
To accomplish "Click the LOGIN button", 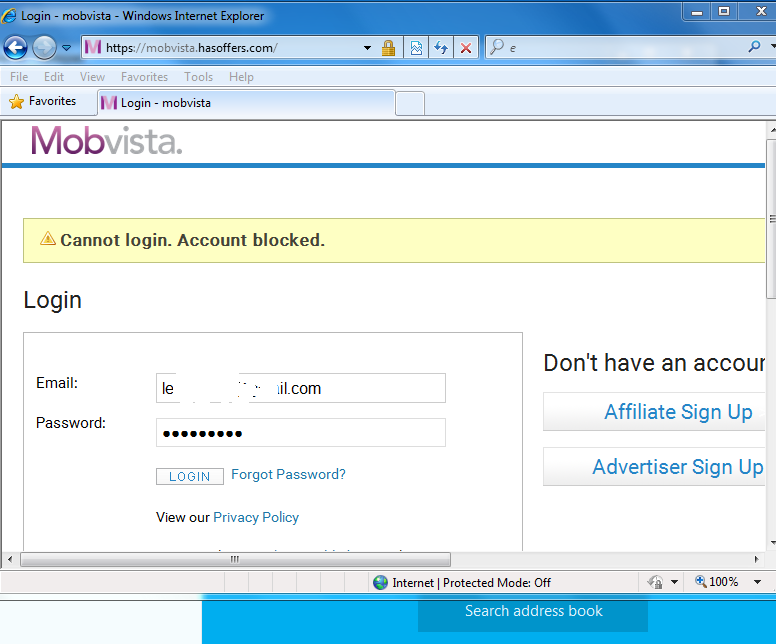I will tap(190, 476).
